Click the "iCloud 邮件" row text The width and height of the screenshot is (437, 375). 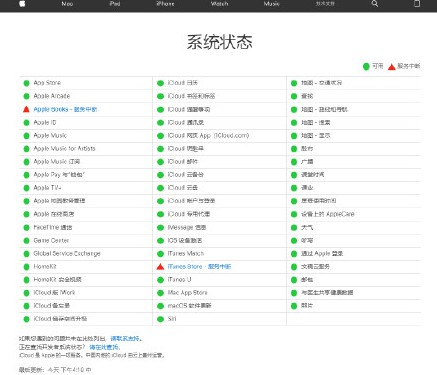pyautogui.click(x=183, y=161)
